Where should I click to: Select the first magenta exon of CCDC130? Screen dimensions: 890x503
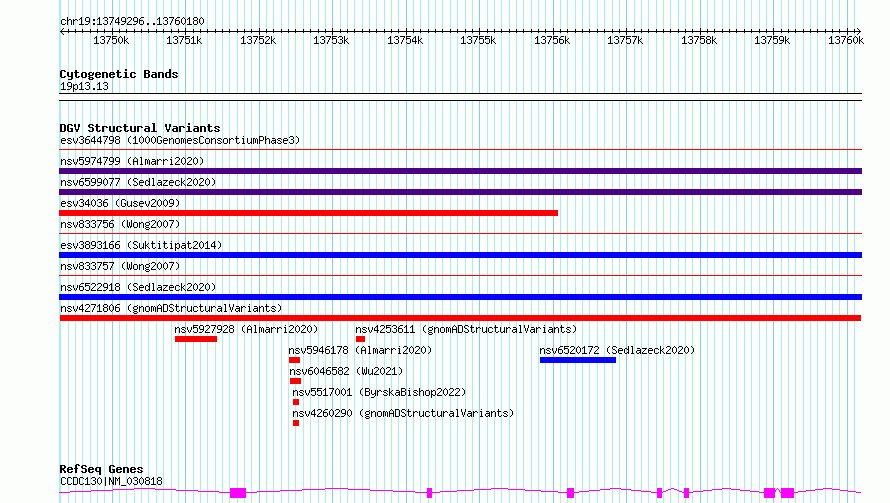tap(238, 493)
